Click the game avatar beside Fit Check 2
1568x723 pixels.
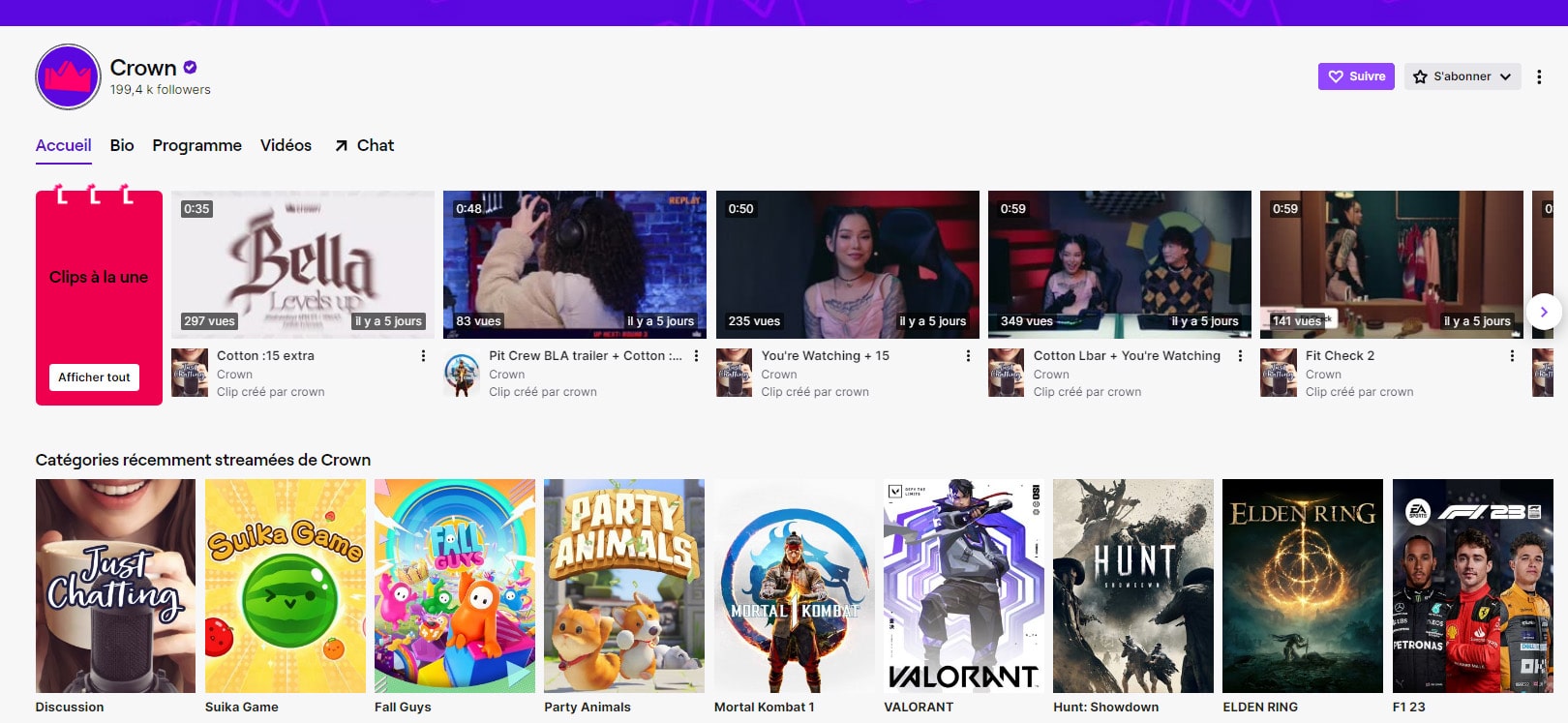pyautogui.click(x=1279, y=373)
